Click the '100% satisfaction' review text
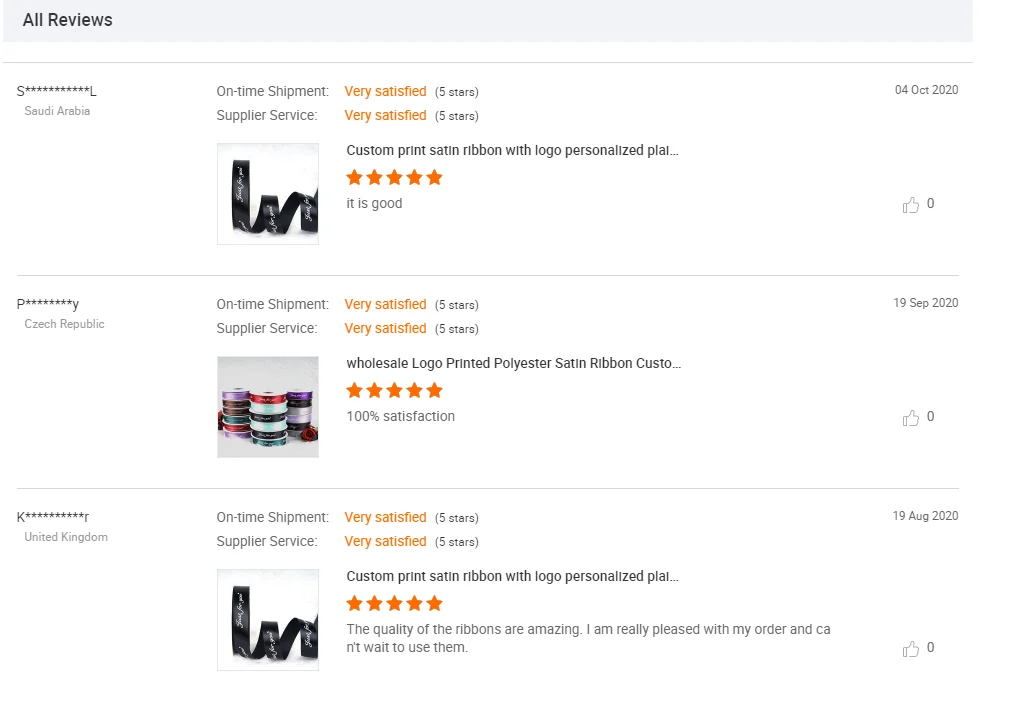The height and width of the screenshot is (702, 1013). [400, 416]
